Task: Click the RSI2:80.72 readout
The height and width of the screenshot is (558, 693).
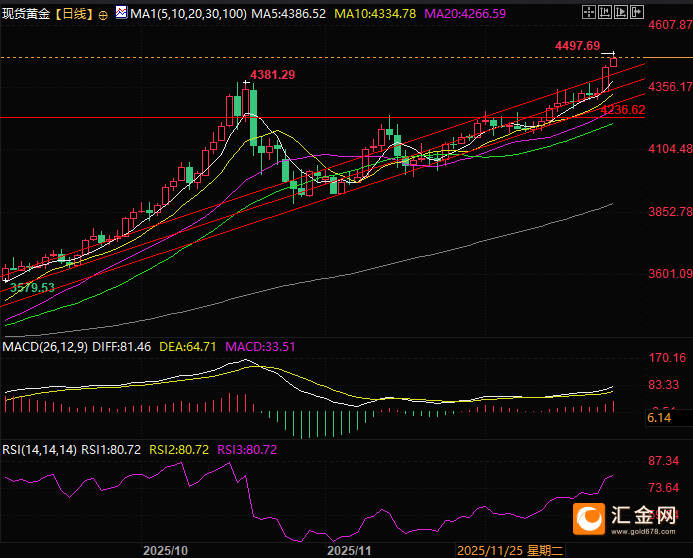Action: click(x=179, y=450)
